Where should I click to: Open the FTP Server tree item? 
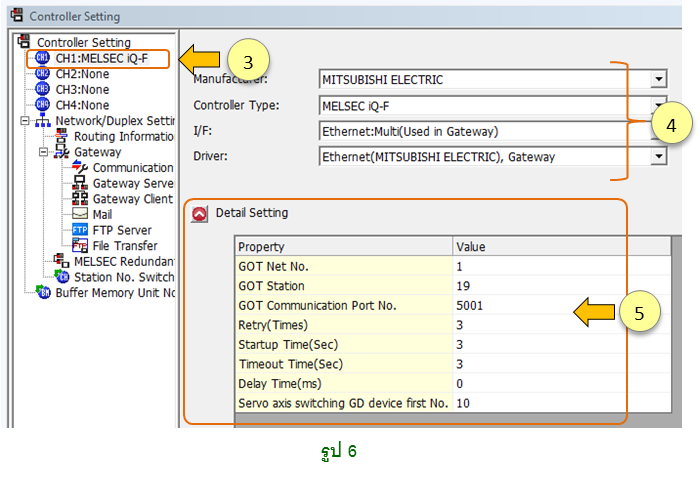coord(122,230)
